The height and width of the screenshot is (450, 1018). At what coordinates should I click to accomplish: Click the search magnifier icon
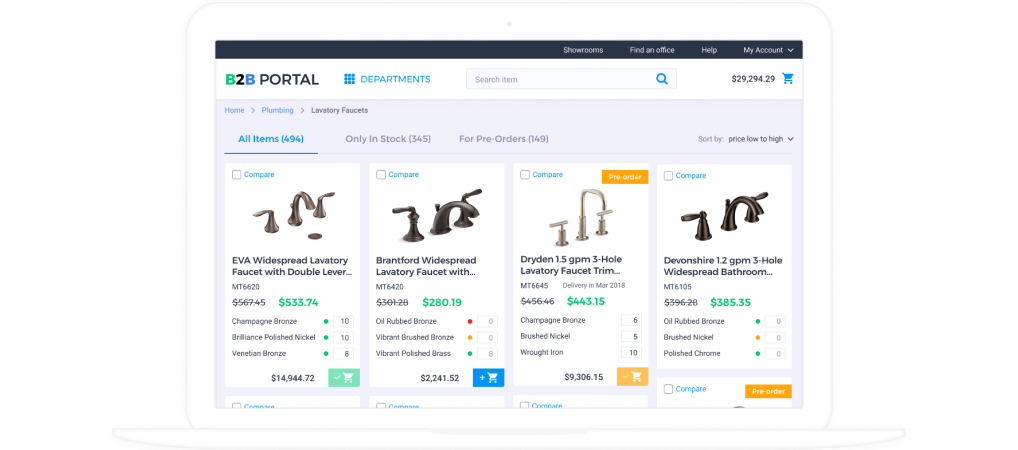pos(662,79)
